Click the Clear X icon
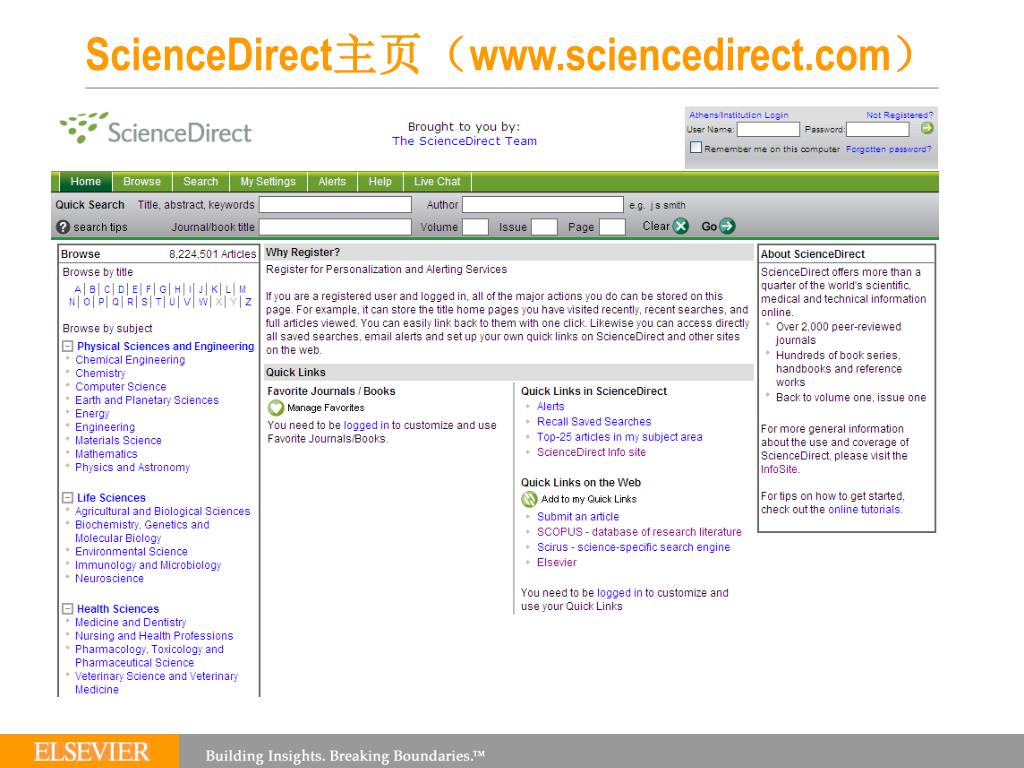This screenshot has height=768, width=1024. point(680,226)
